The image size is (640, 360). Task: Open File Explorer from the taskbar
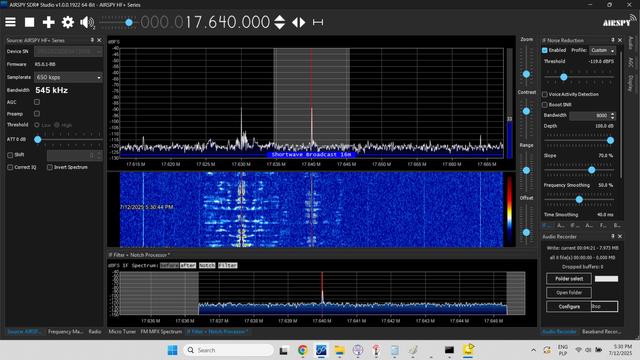click(x=340, y=350)
